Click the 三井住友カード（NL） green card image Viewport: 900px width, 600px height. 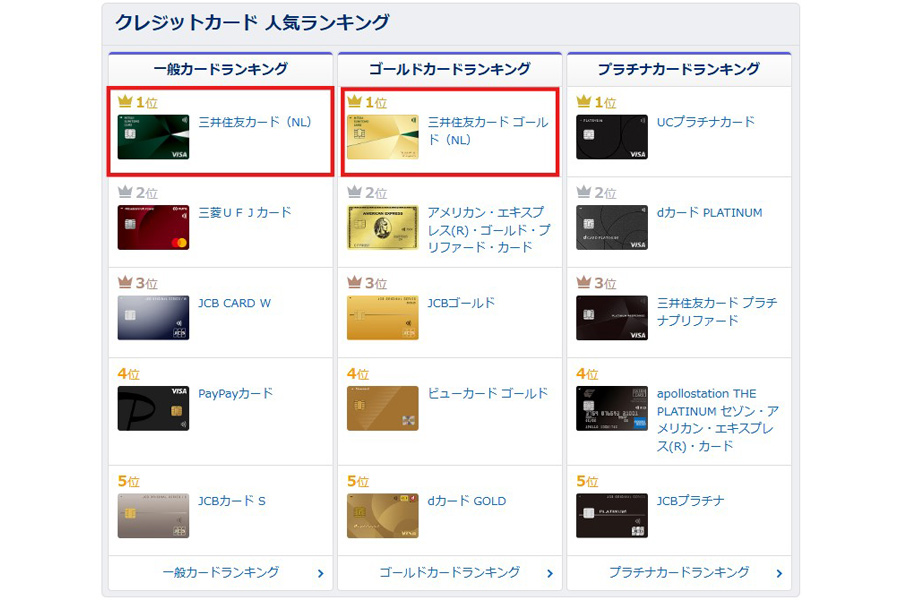(x=153, y=137)
